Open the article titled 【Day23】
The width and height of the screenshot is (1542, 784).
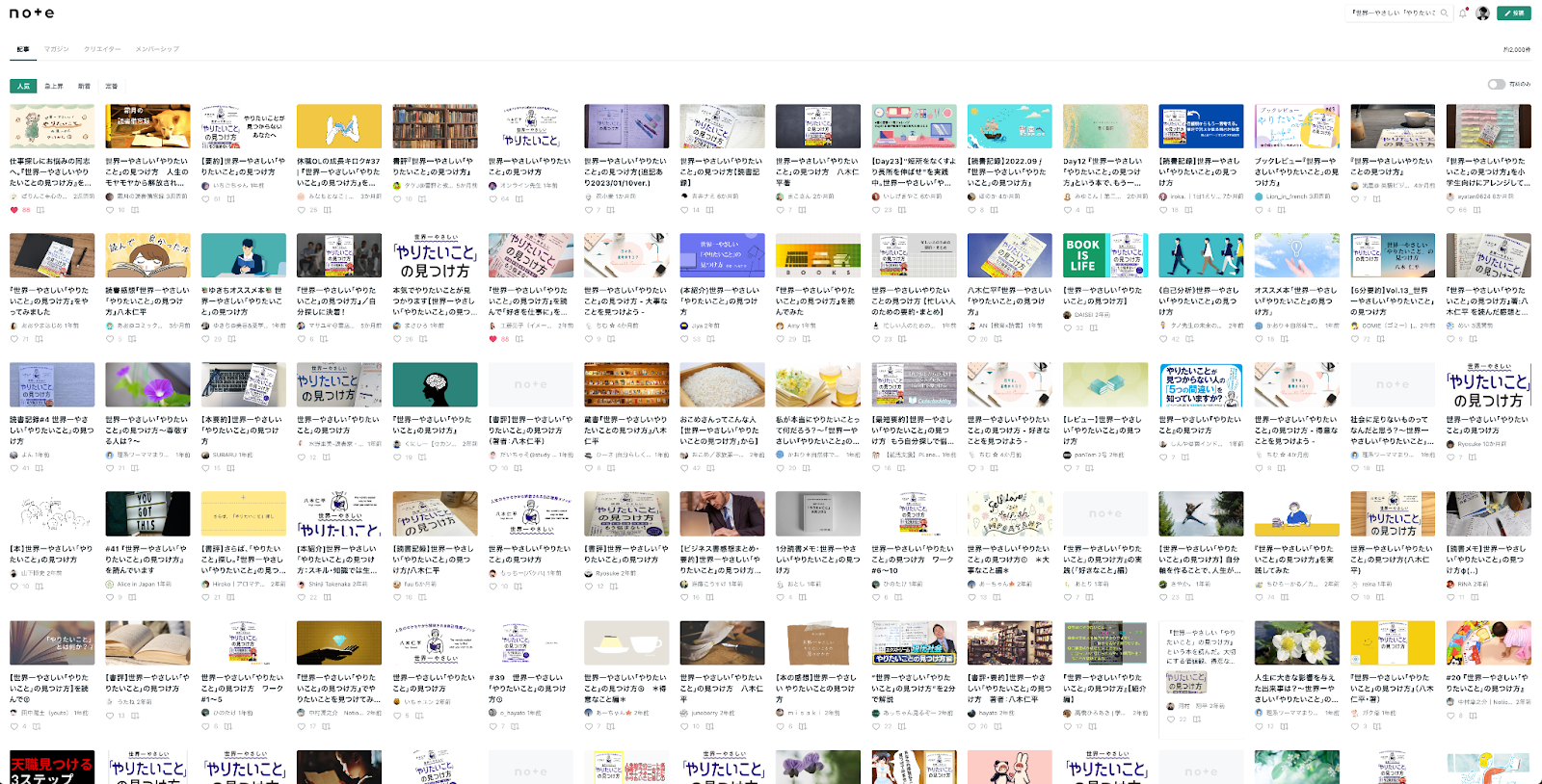[x=914, y=172]
